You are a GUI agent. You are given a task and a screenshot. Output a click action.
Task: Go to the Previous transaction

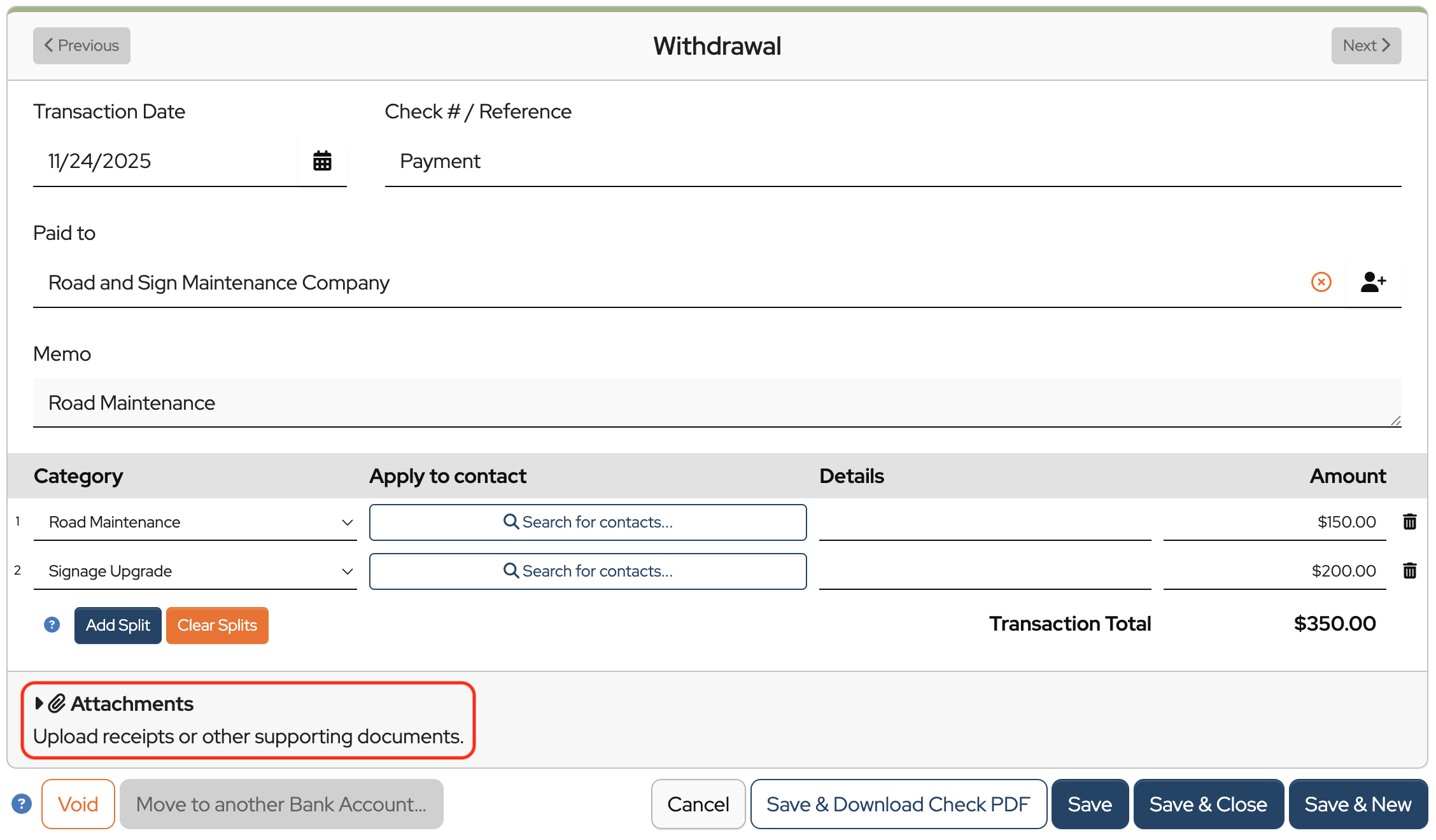[81, 46]
